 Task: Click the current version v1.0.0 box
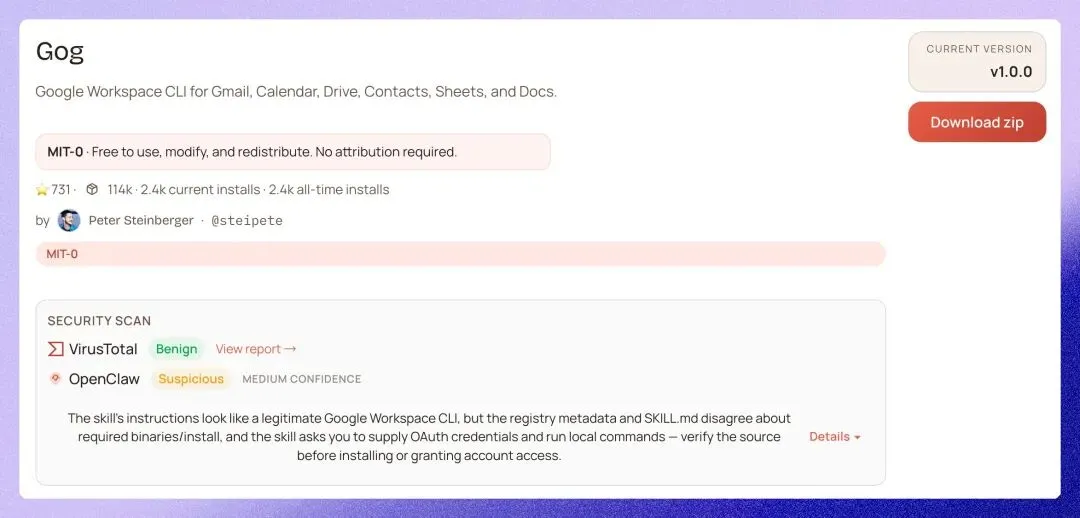click(x=976, y=61)
